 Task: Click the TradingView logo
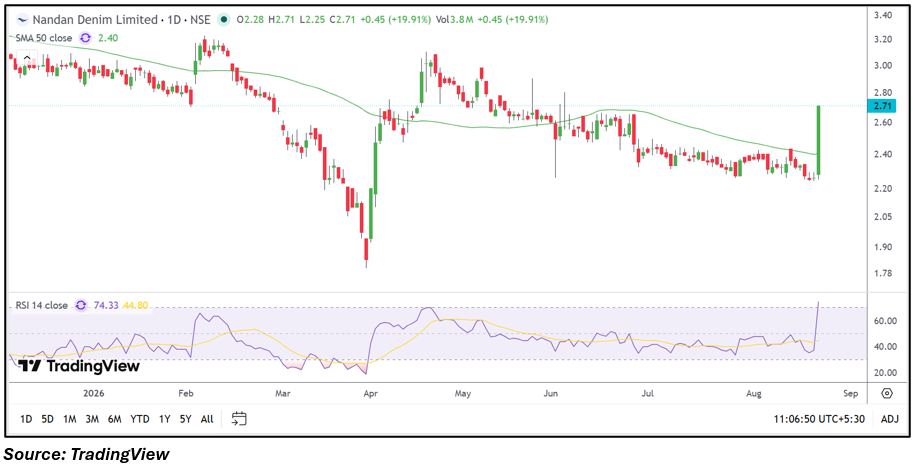tap(79, 366)
